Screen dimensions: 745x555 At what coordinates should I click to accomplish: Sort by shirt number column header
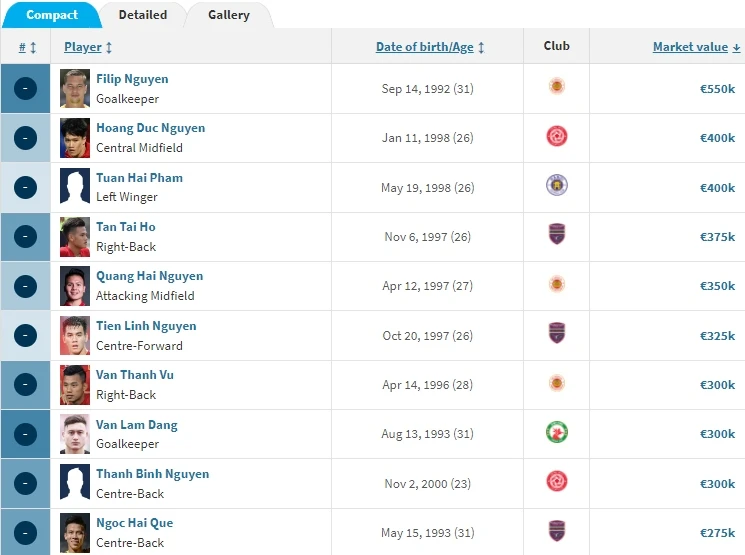tap(27, 47)
